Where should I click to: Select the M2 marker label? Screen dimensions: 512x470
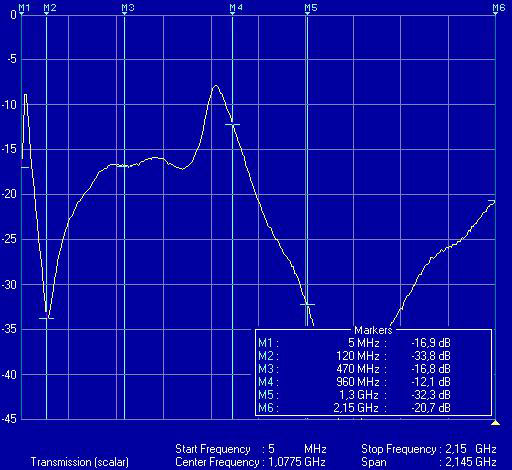click(50, 7)
